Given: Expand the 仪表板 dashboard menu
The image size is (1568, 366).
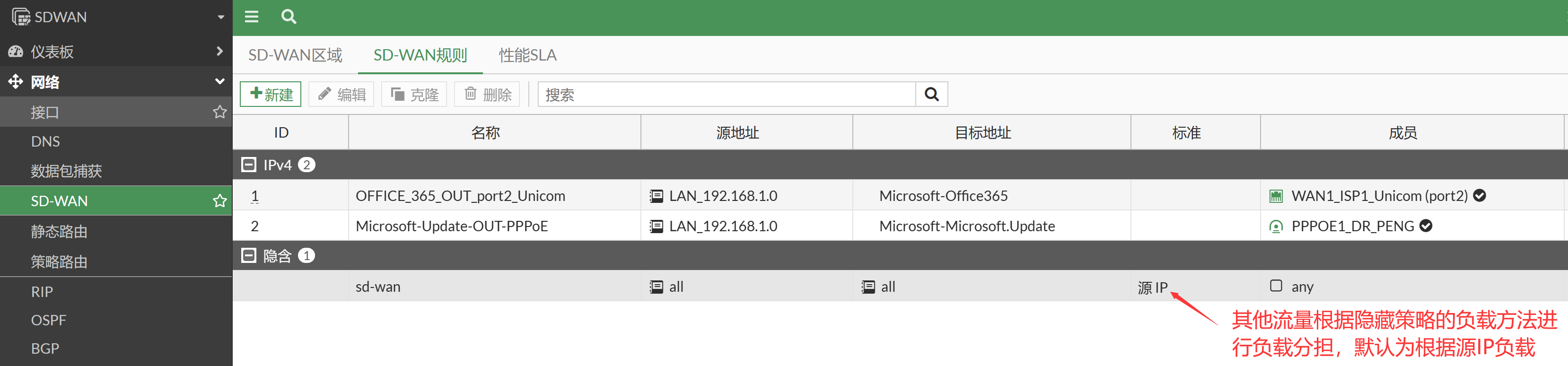Looking at the screenshot, I should (x=219, y=52).
